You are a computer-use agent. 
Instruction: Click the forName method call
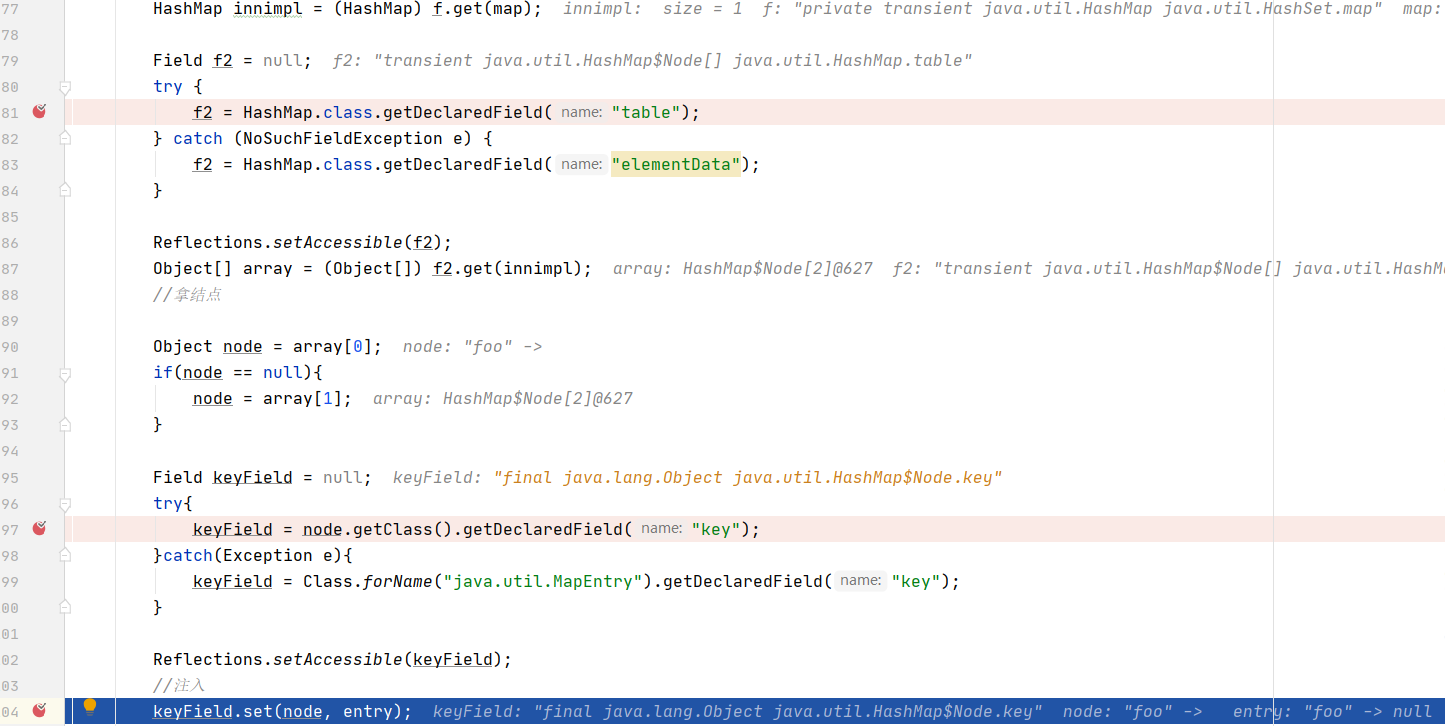coord(398,581)
